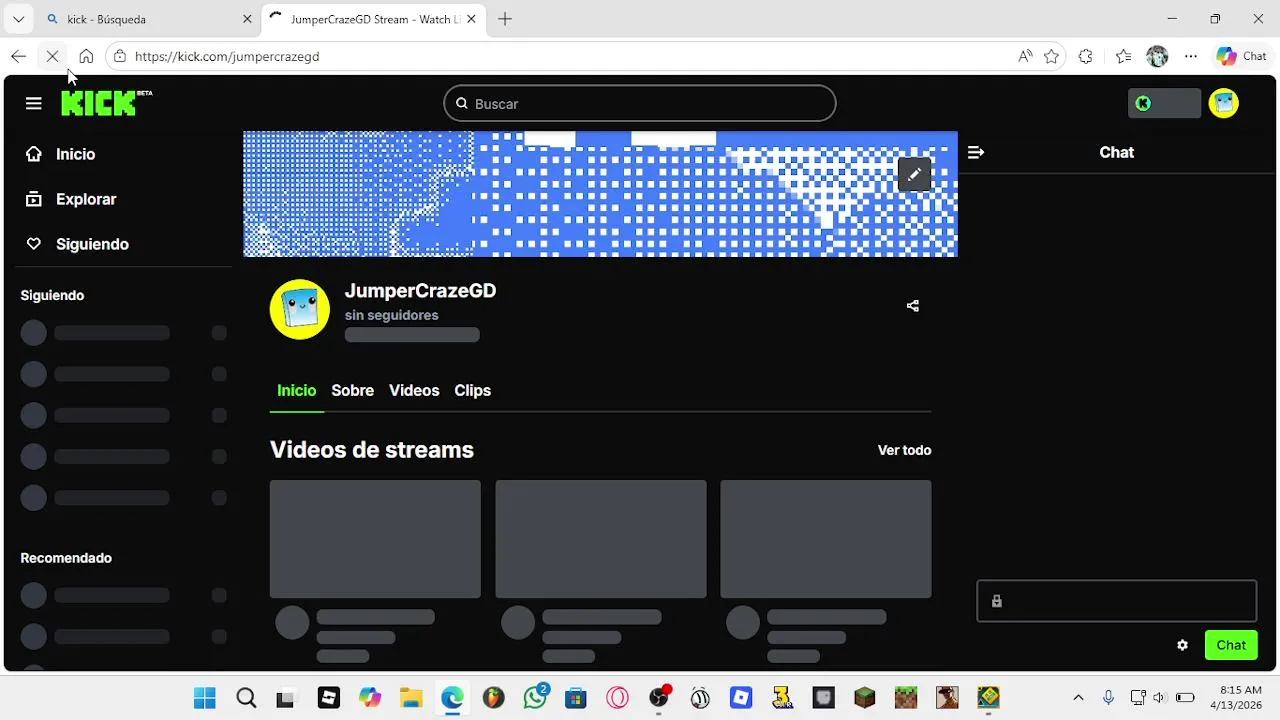Go back with browser back arrow
Screen dimensions: 1280x720
(x=19, y=56)
